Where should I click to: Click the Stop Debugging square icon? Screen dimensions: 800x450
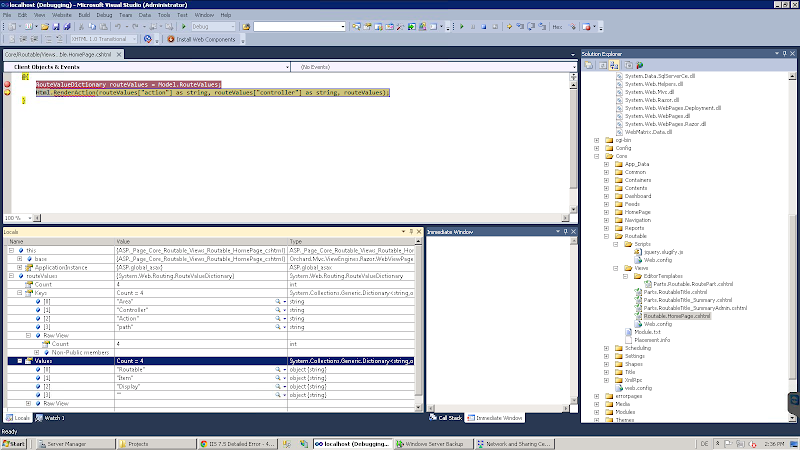[x=484, y=27]
